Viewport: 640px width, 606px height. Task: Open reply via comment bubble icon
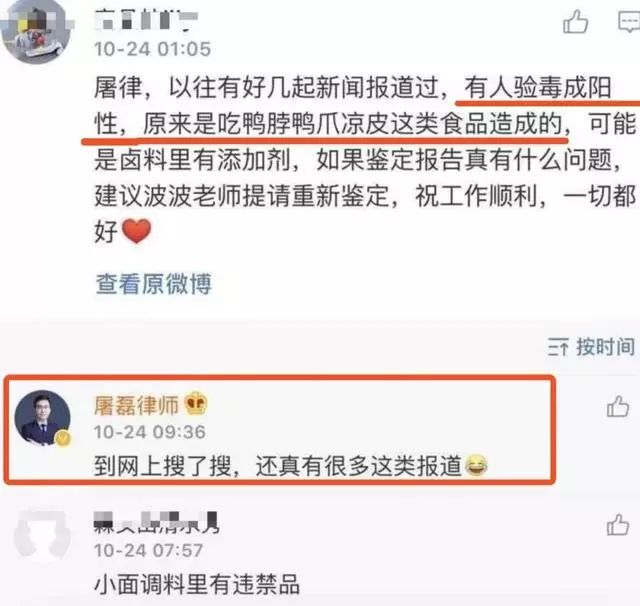[x=629, y=22]
